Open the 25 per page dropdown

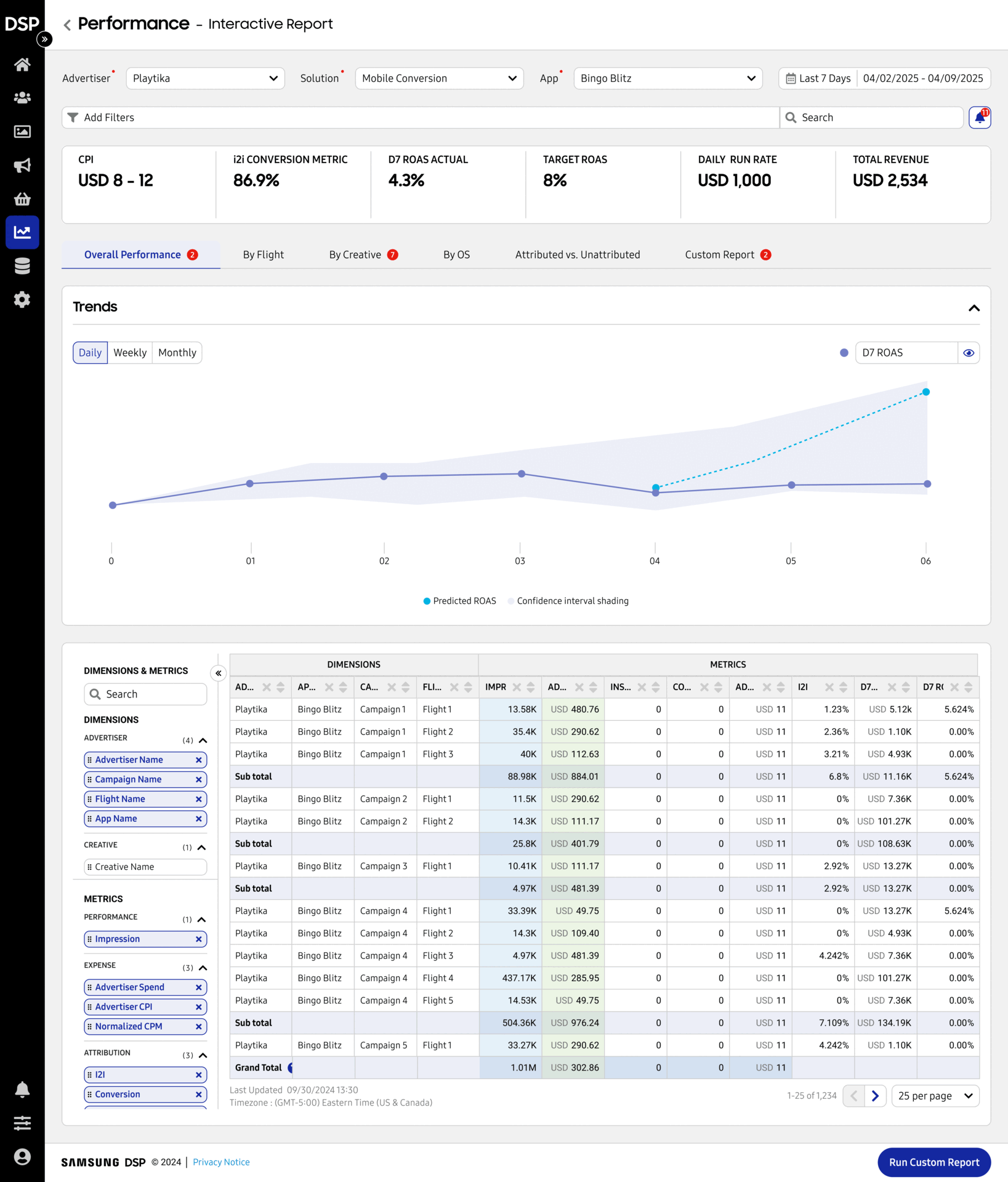tap(935, 1096)
